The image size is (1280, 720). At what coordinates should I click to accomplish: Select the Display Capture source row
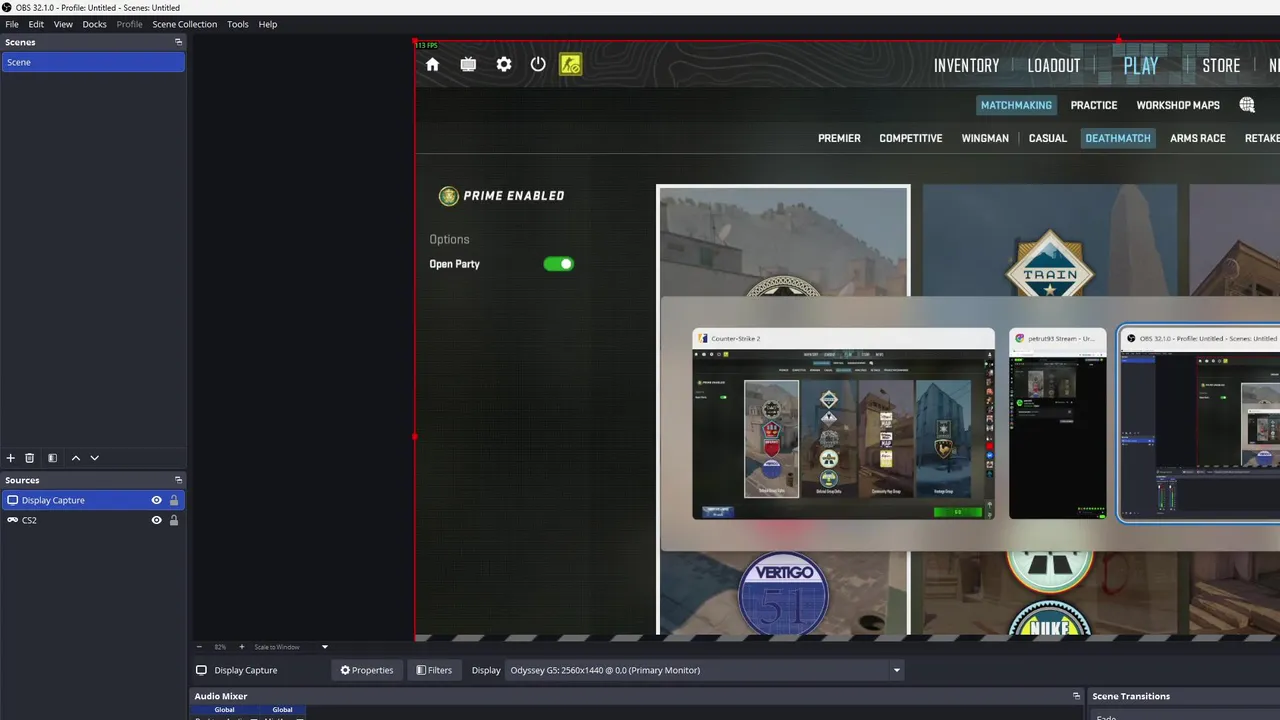click(93, 500)
